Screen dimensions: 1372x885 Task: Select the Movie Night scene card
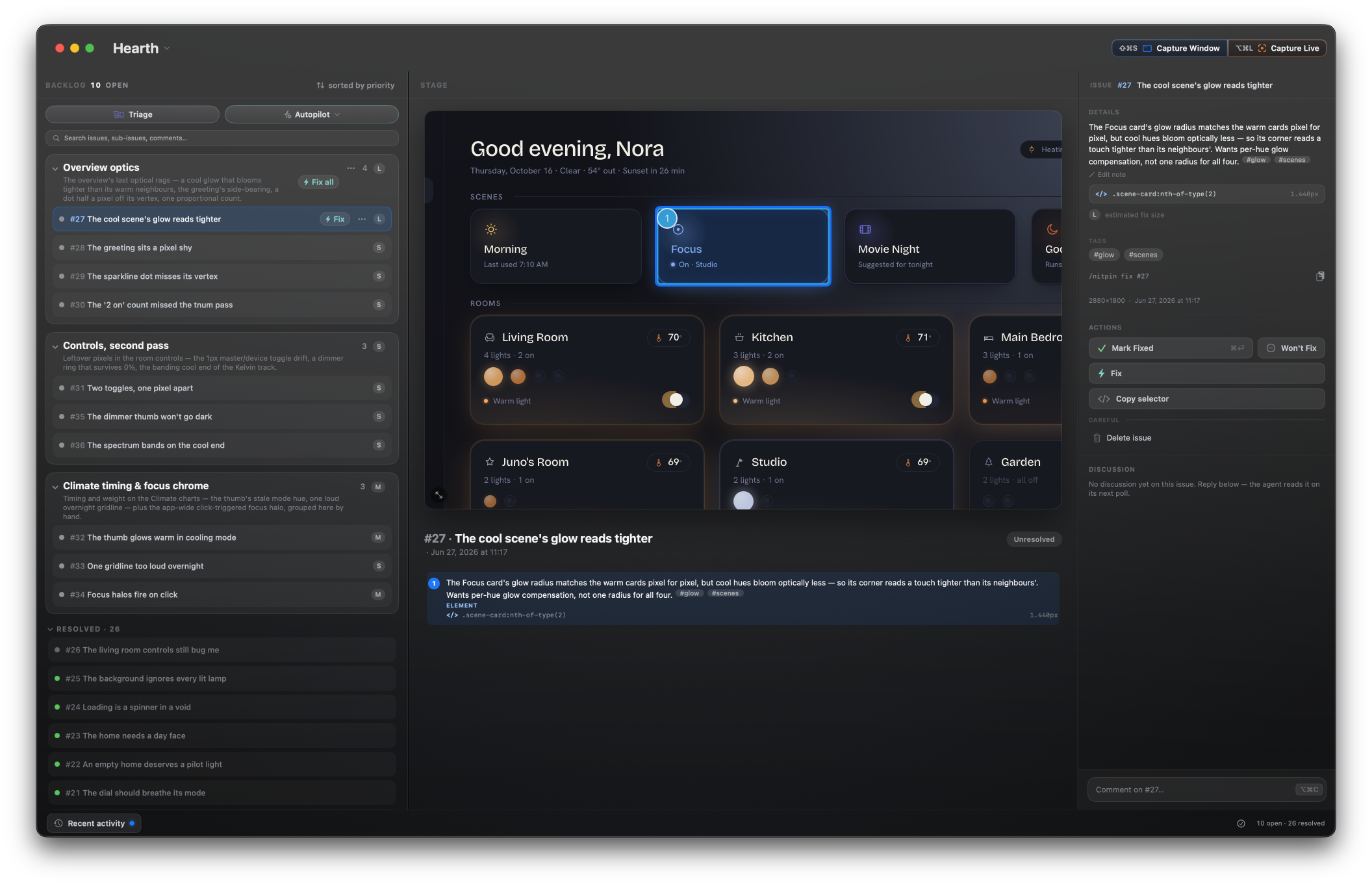coord(930,246)
